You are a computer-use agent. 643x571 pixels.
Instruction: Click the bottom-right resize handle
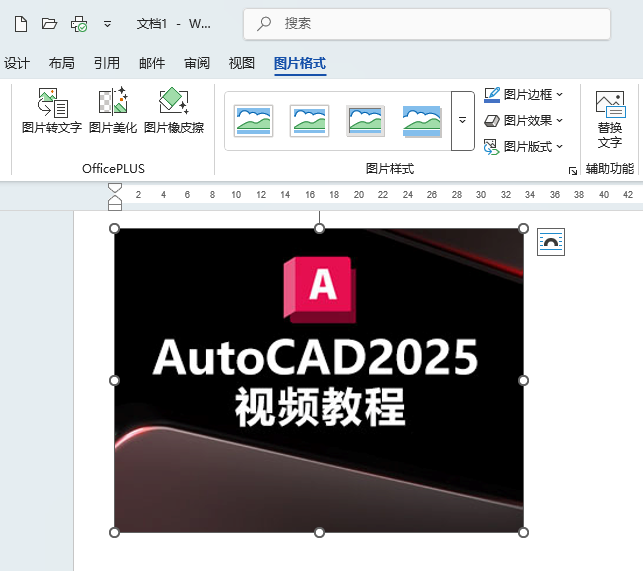(523, 532)
